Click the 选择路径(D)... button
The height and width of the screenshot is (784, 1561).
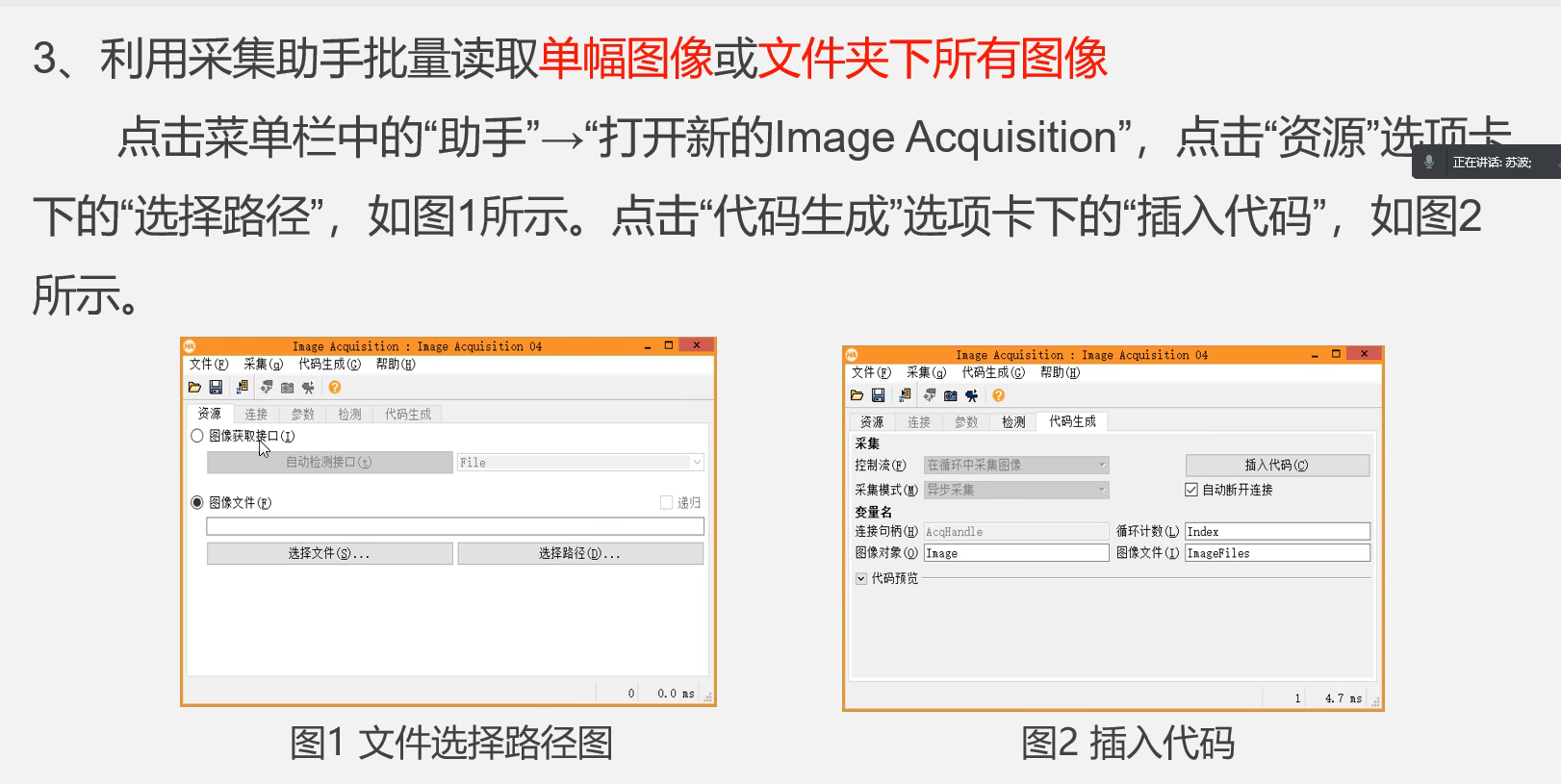pos(579,554)
